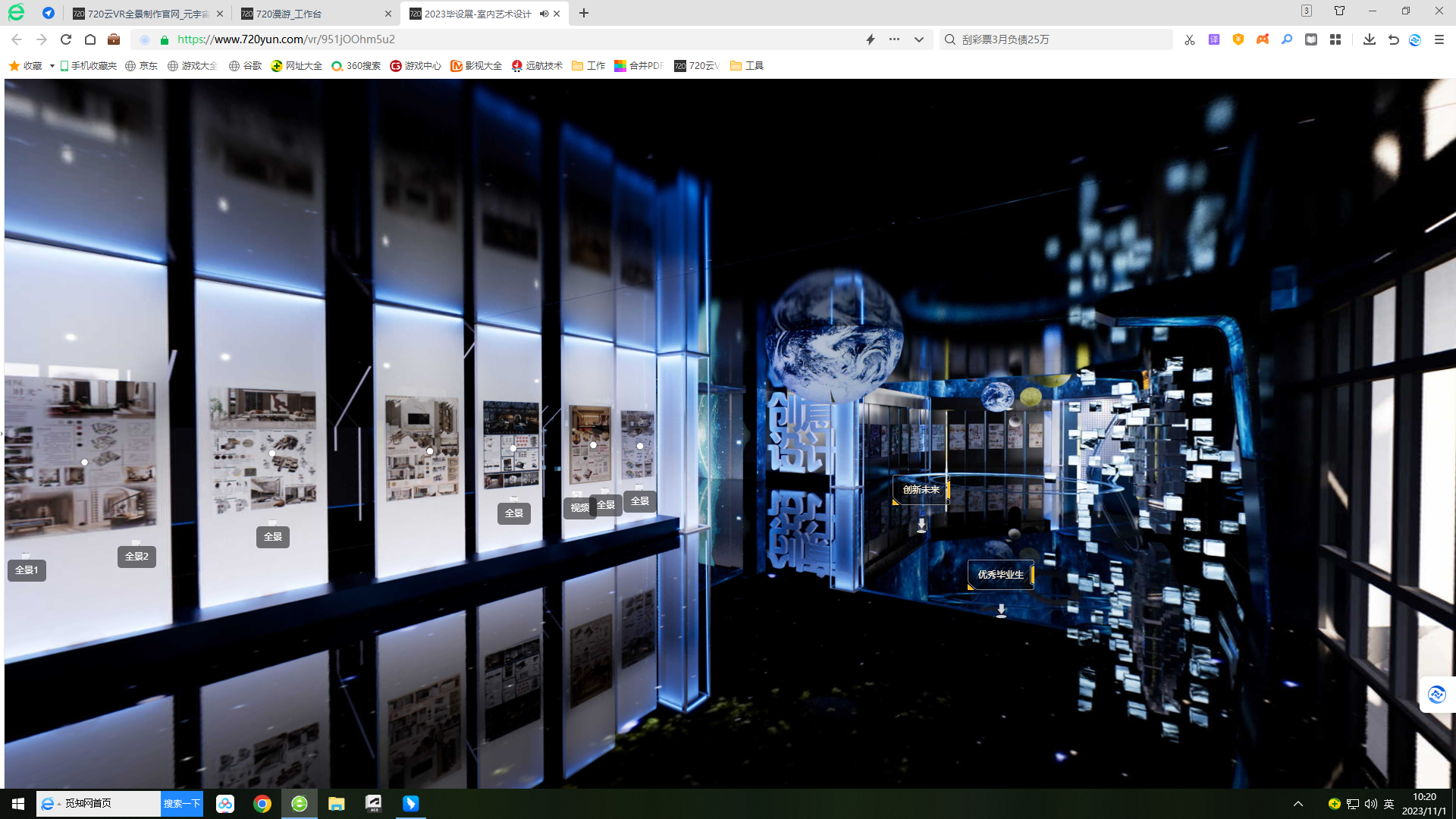Reload the current page
1456x819 pixels.
(66, 39)
